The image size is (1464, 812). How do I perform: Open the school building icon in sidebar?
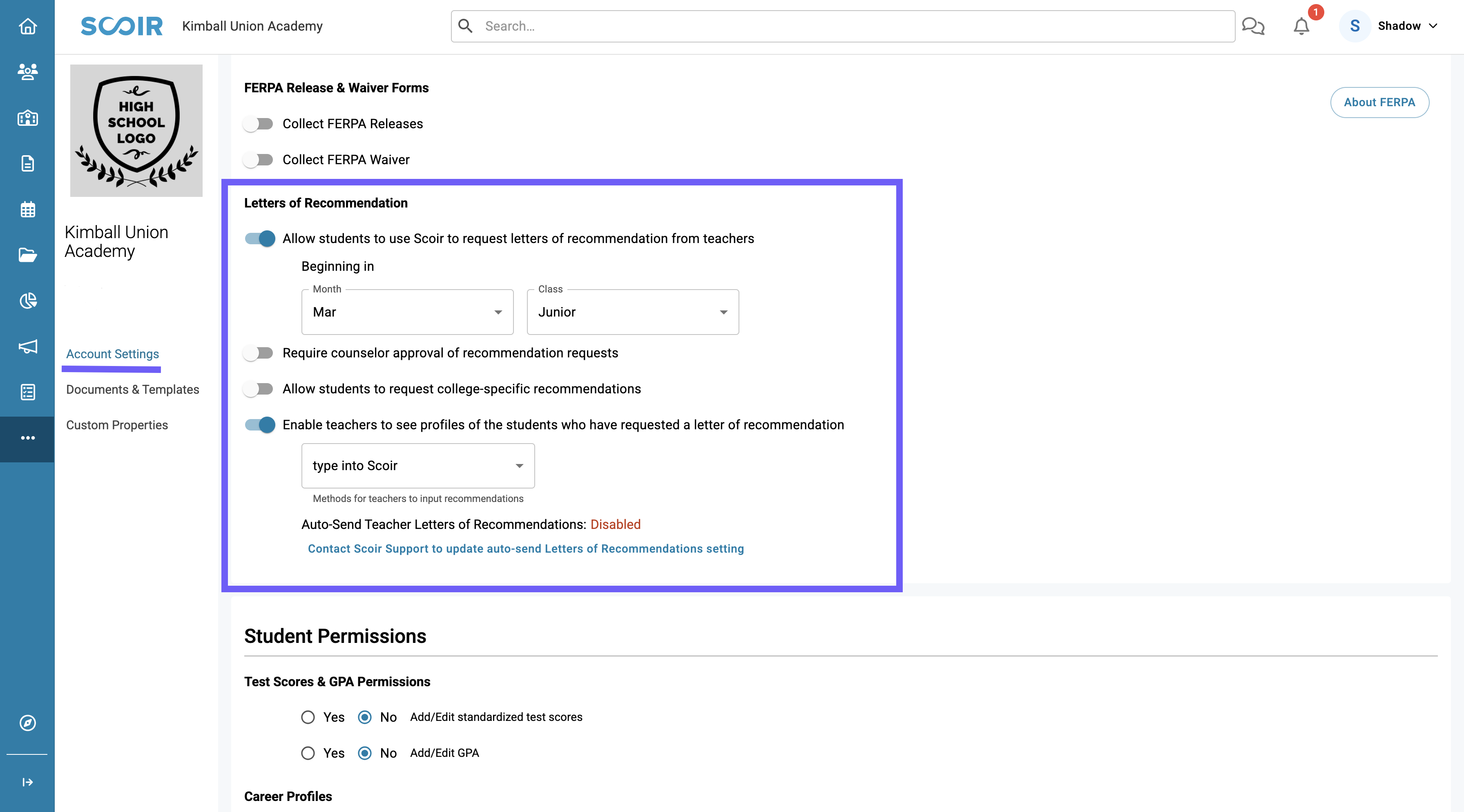point(27,118)
